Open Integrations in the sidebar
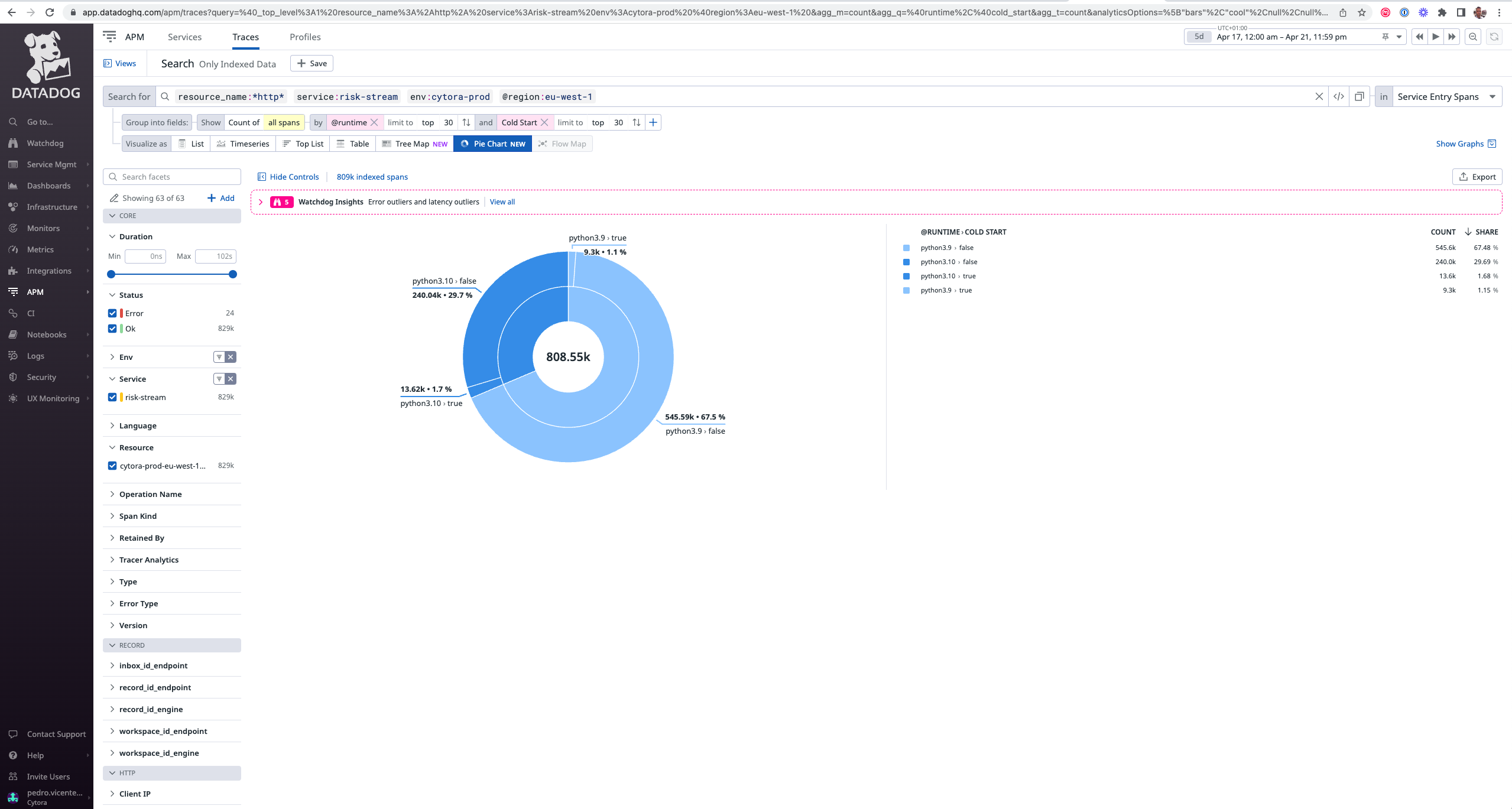 [x=48, y=271]
